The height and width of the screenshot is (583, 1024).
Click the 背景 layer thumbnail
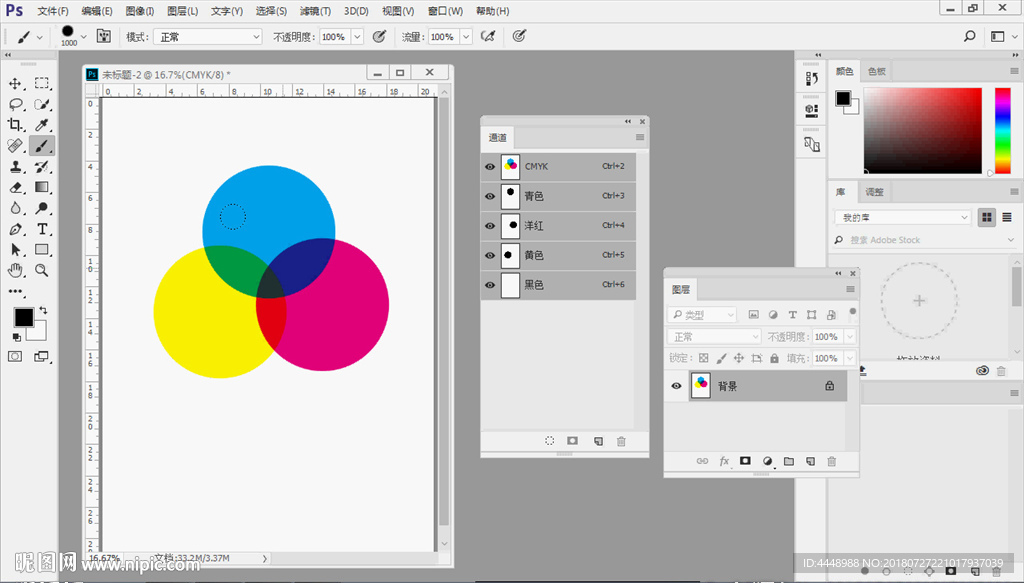(701, 386)
